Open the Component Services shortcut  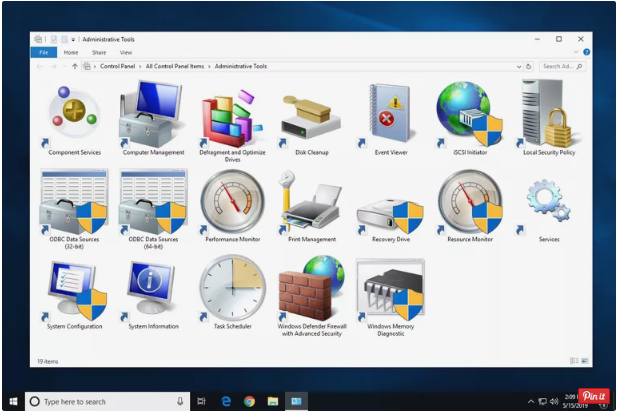[74, 117]
